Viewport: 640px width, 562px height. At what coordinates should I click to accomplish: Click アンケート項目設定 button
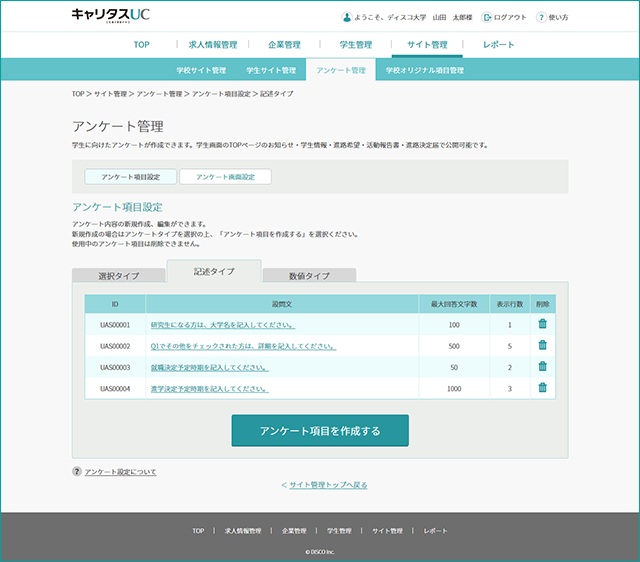click(131, 177)
